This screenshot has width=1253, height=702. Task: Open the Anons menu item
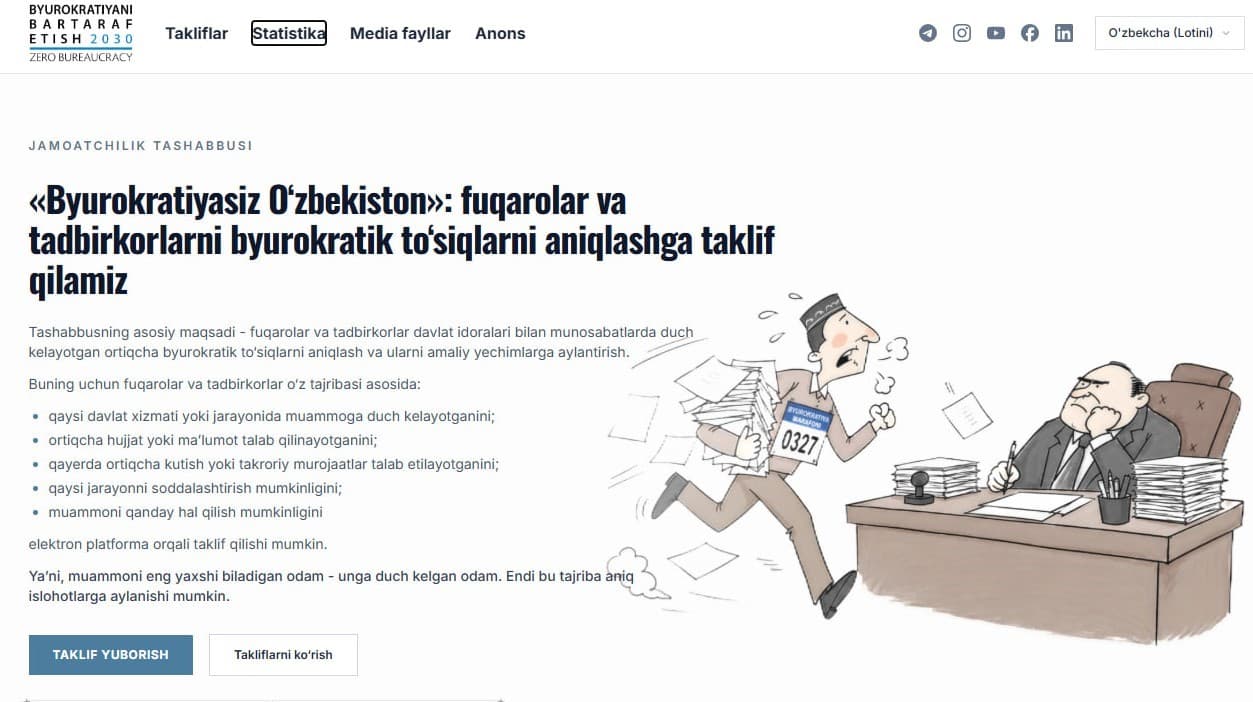pyautogui.click(x=500, y=33)
